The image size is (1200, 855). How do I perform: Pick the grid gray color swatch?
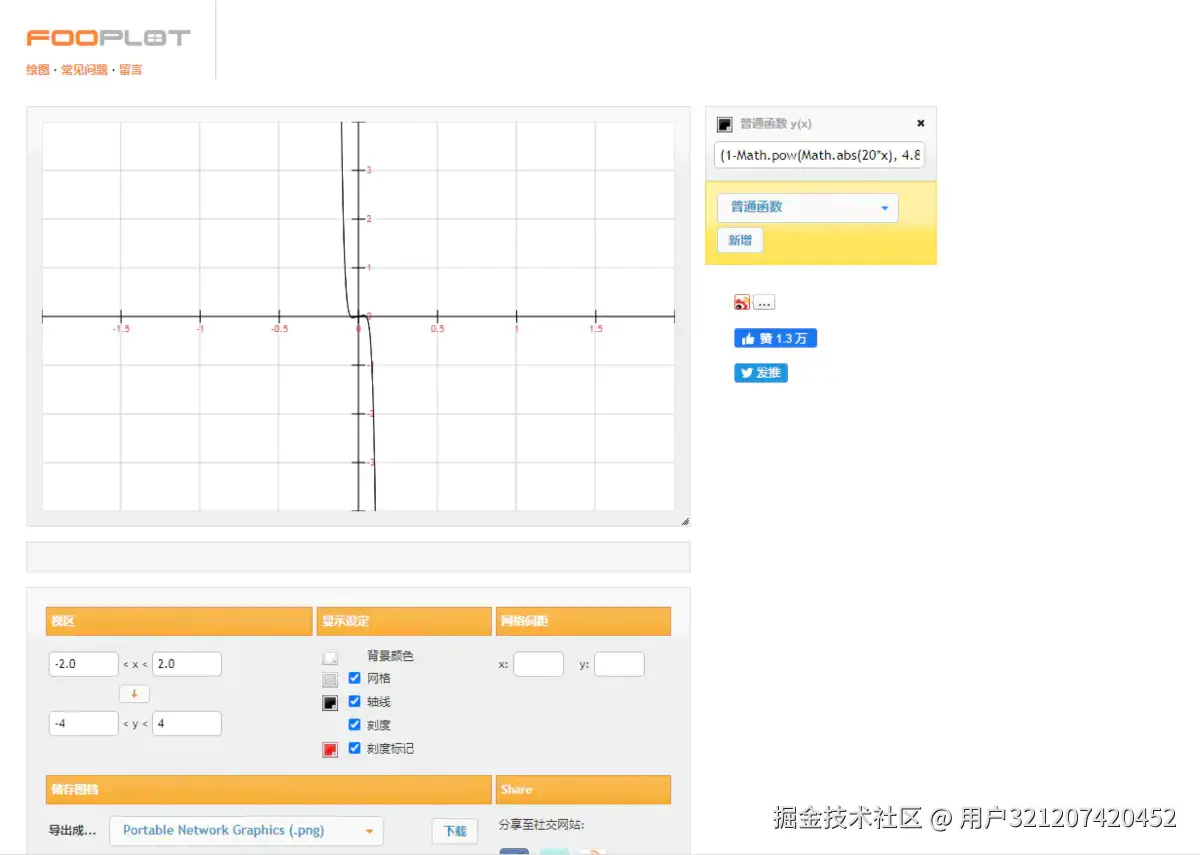(330, 680)
